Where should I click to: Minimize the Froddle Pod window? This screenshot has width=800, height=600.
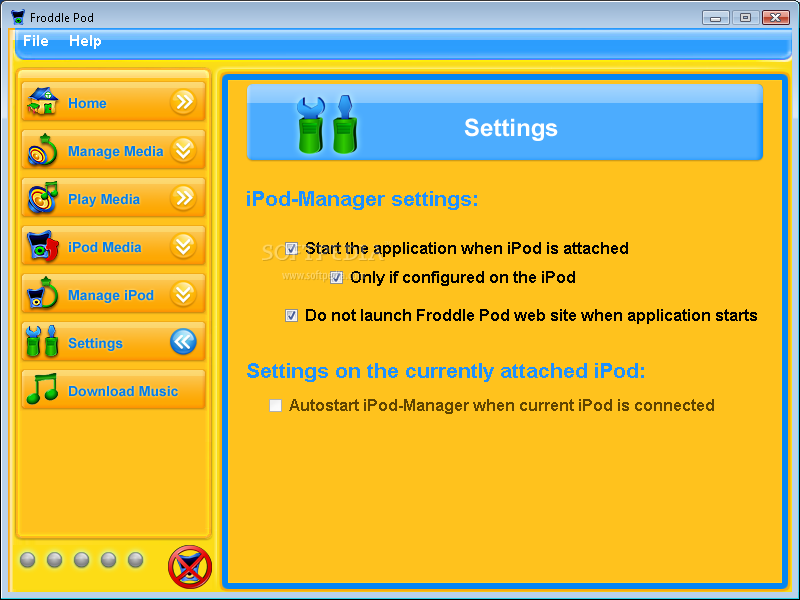click(715, 18)
